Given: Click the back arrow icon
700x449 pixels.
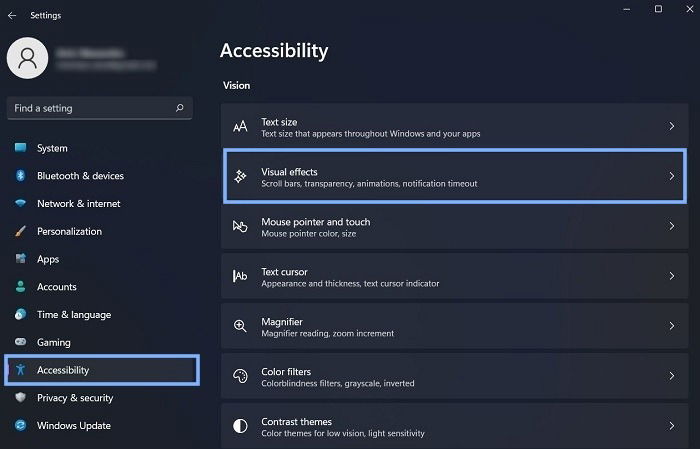Looking at the screenshot, I should click(x=12, y=16).
